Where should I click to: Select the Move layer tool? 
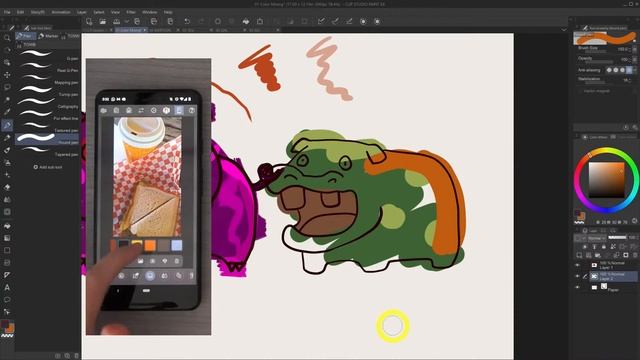[x=7, y=75]
